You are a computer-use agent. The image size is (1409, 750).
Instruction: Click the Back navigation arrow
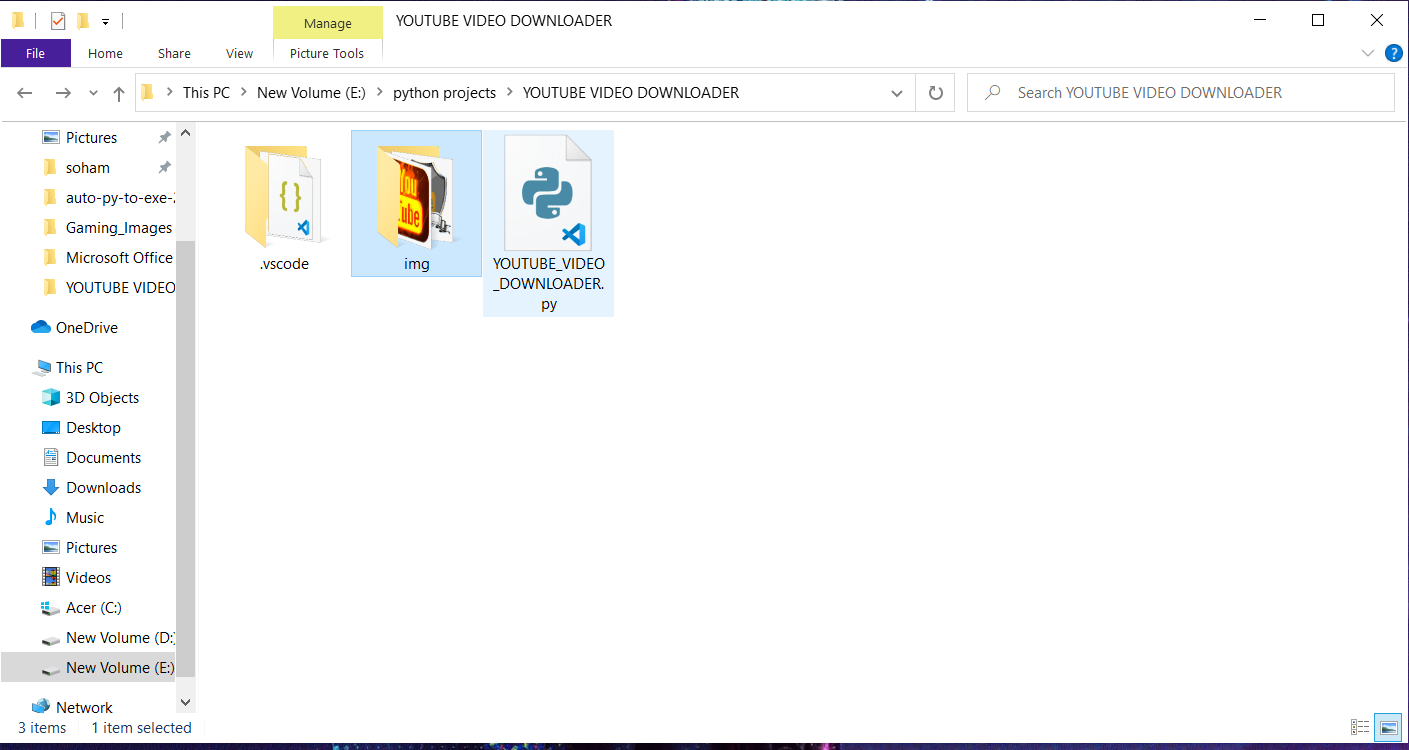25,93
